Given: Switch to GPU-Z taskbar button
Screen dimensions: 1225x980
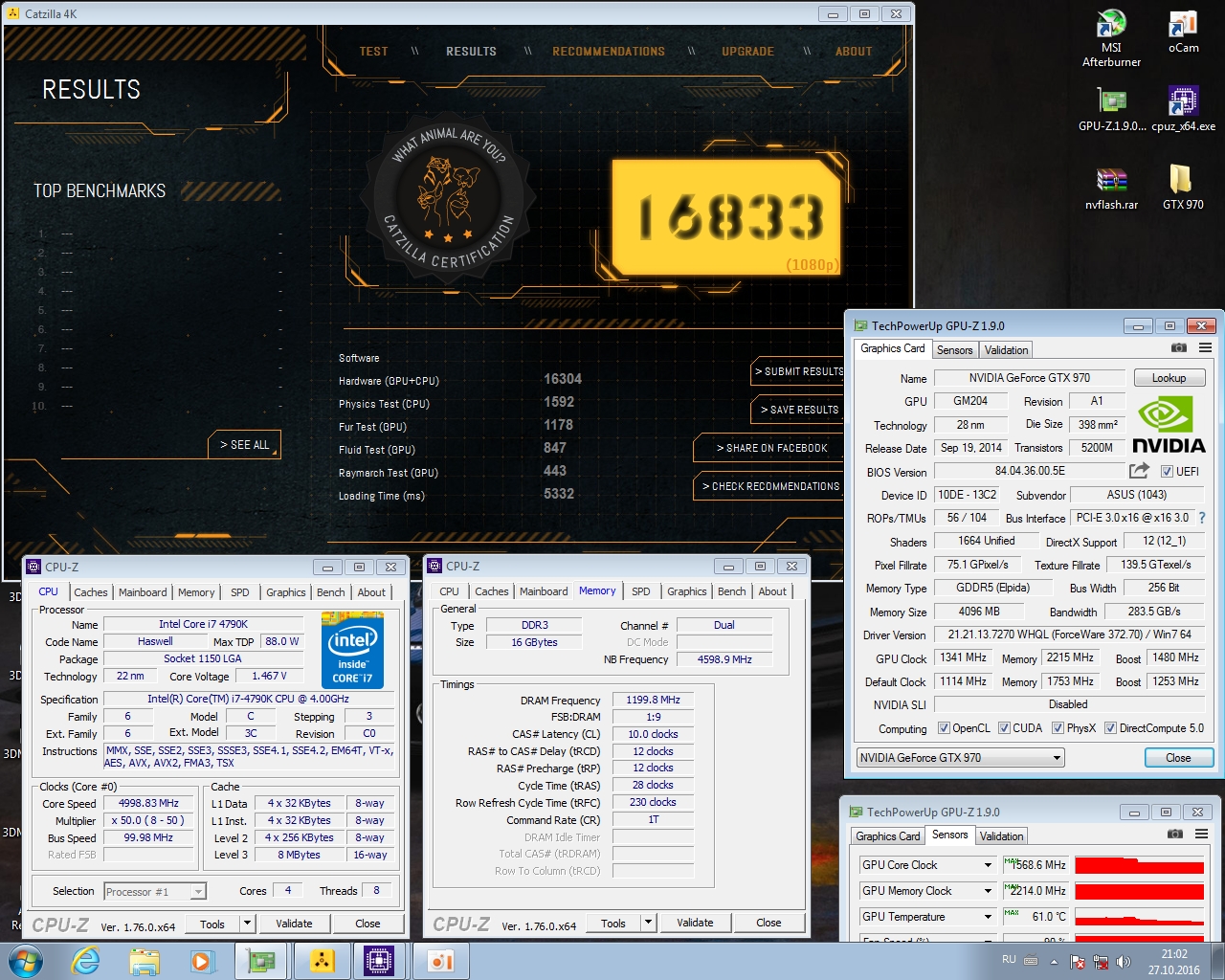Looking at the screenshot, I should (261, 961).
